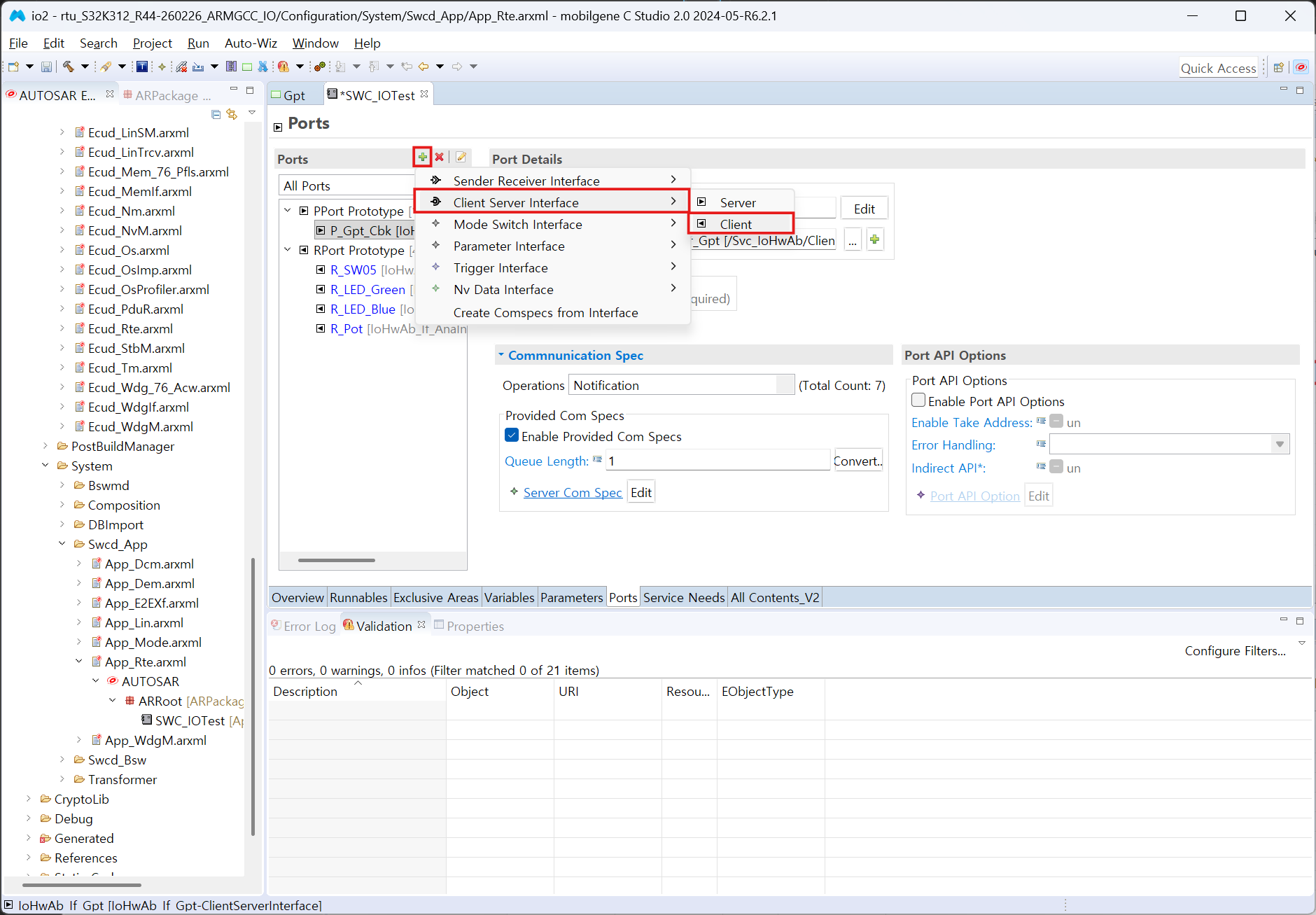Collapse the PPort Prototype tree node
Image resolution: width=1316 pixels, height=915 pixels.
coord(288,211)
